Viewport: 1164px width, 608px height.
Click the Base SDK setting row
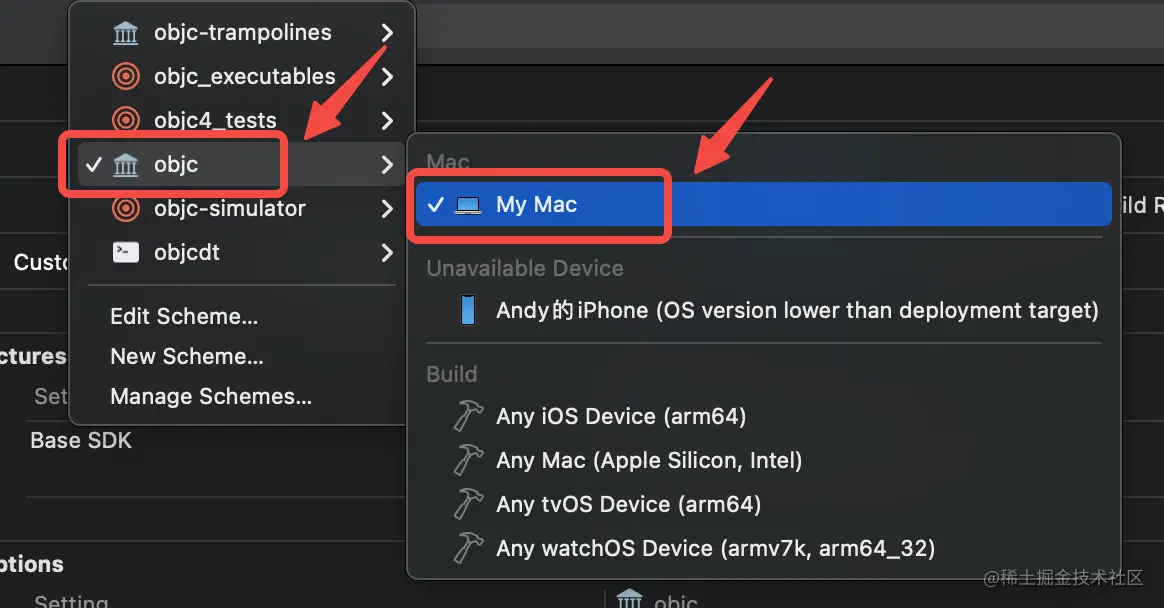click(81, 441)
